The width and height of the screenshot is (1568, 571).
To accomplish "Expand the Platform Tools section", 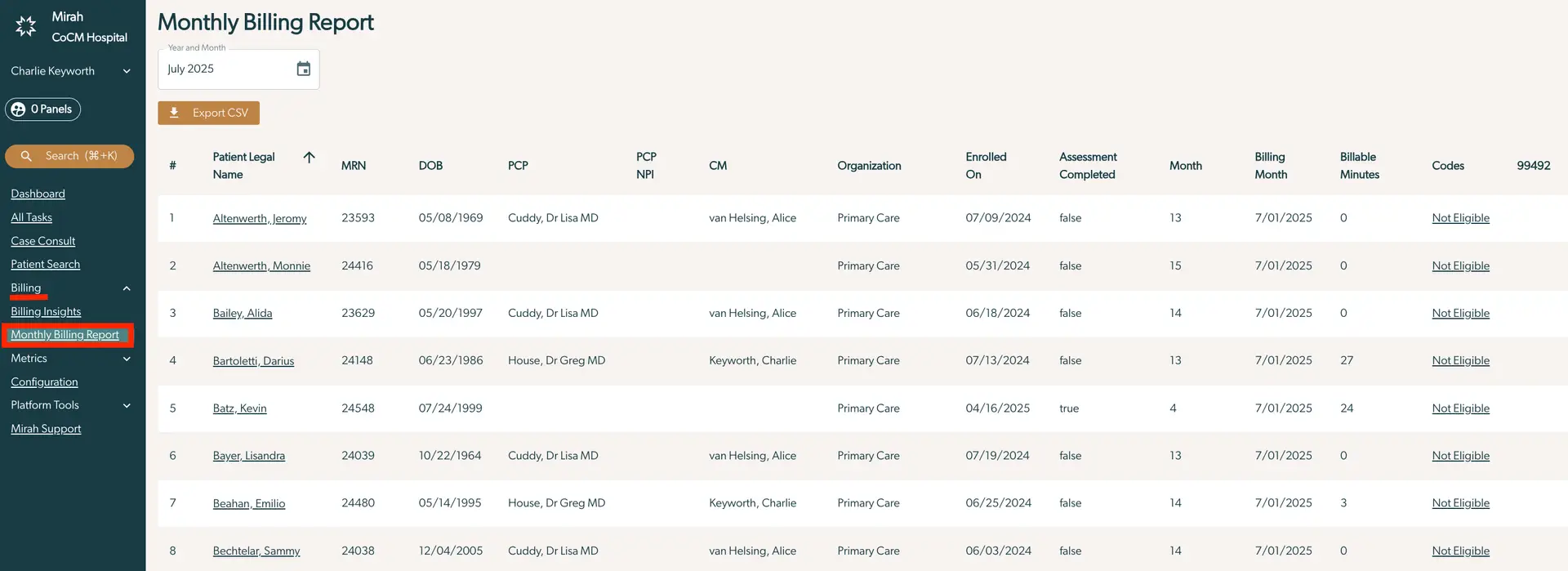I will pyautogui.click(x=127, y=405).
